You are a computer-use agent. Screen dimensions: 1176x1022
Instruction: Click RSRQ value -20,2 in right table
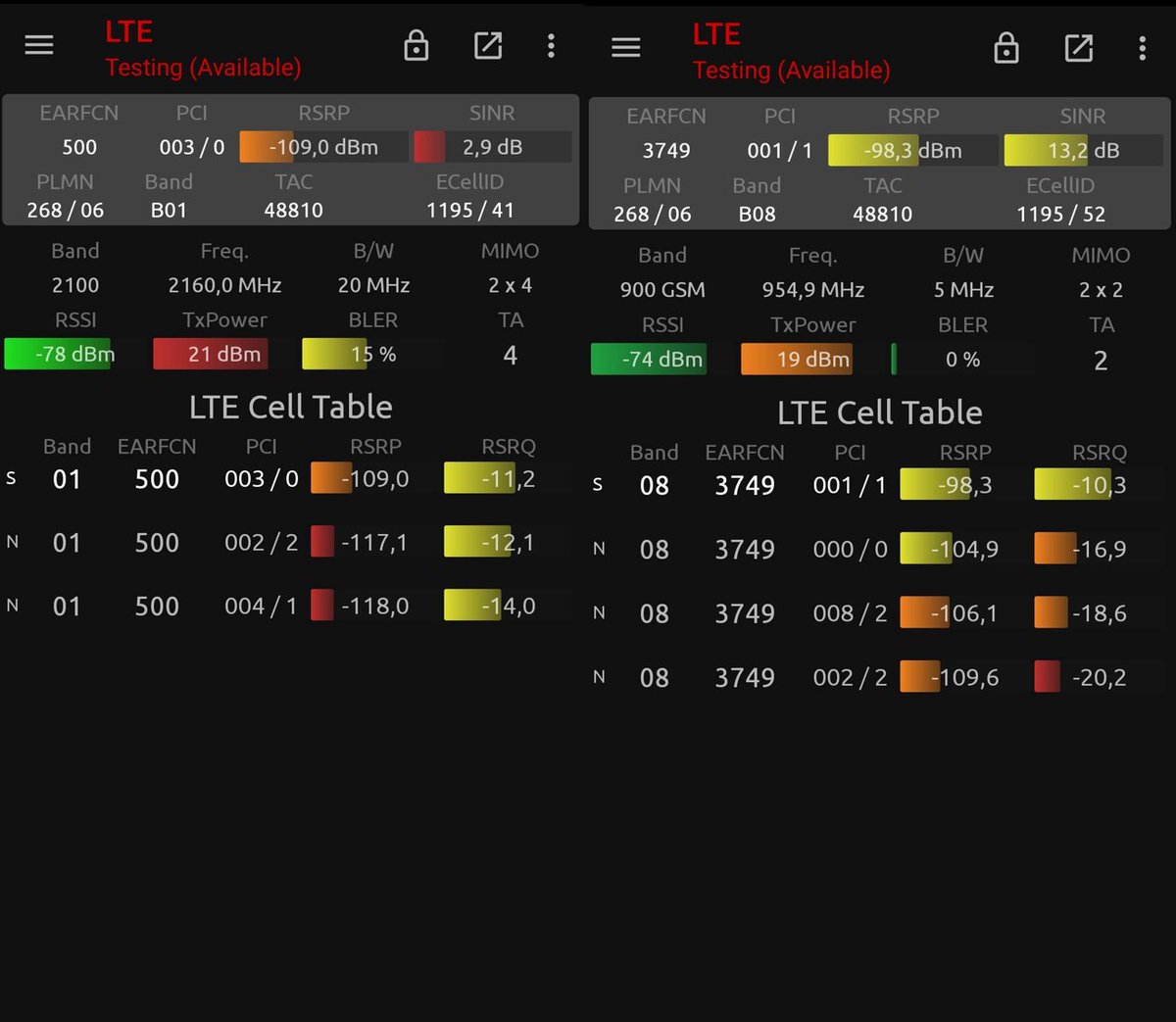point(1099,677)
